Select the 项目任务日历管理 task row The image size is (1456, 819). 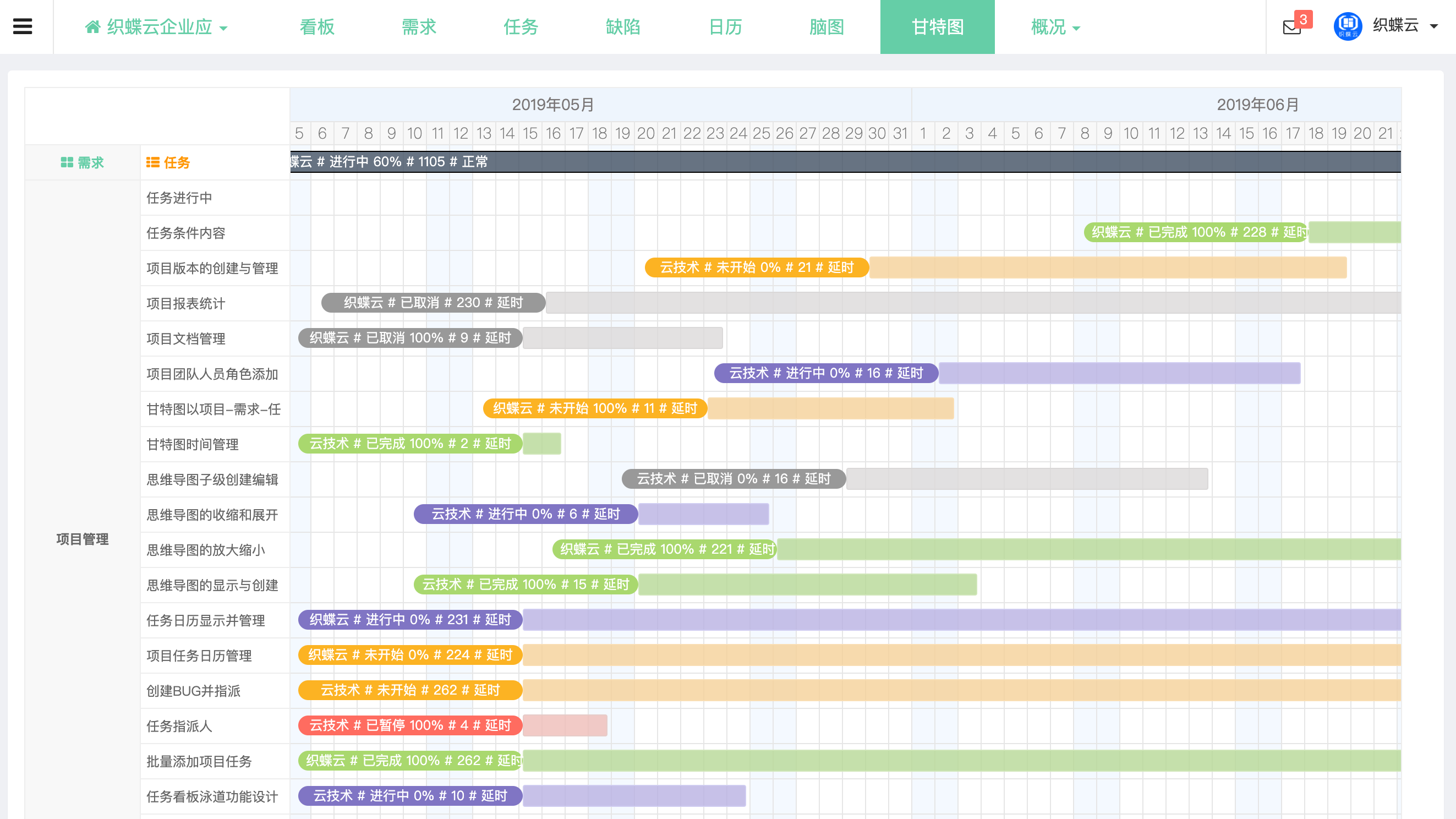coord(215,656)
